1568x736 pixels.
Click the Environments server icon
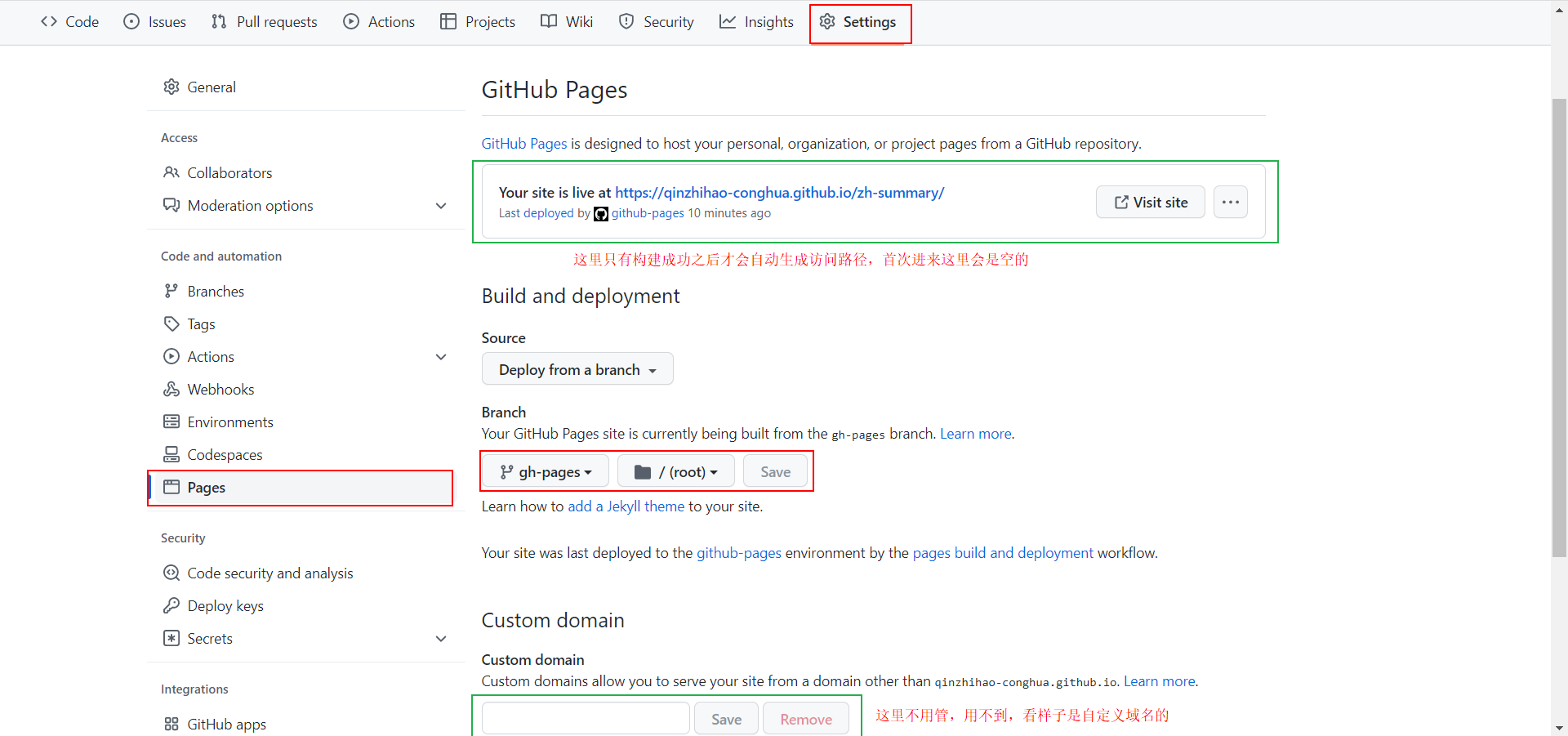pyautogui.click(x=171, y=422)
